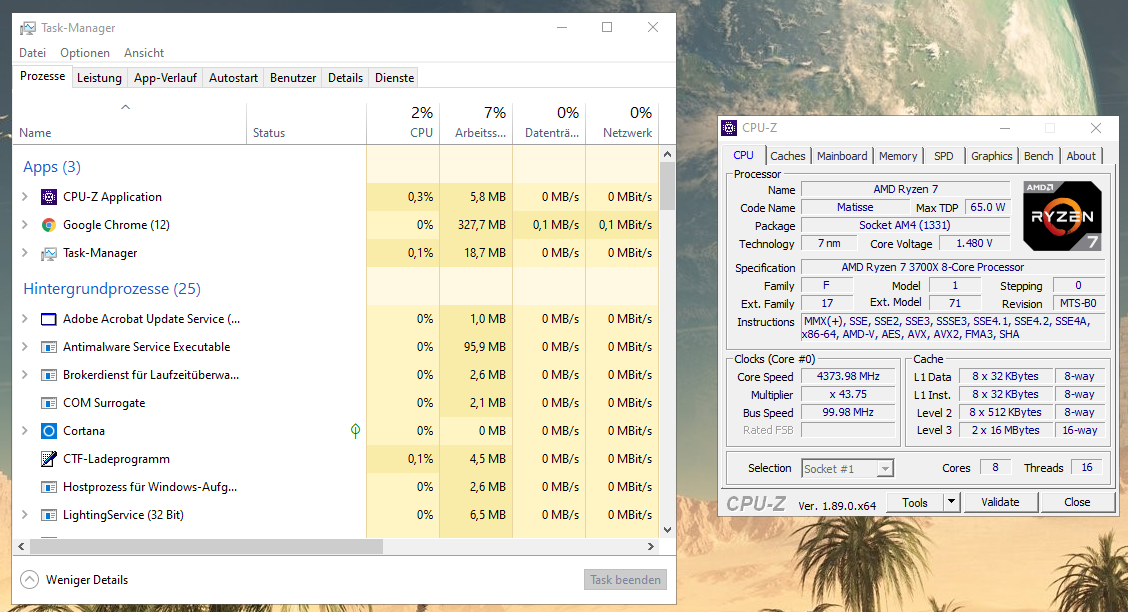This screenshot has height=612, width=1128.
Task: Expand the Brokerdienst für Laufzeitüberwa entry
Action: tap(24, 375)
